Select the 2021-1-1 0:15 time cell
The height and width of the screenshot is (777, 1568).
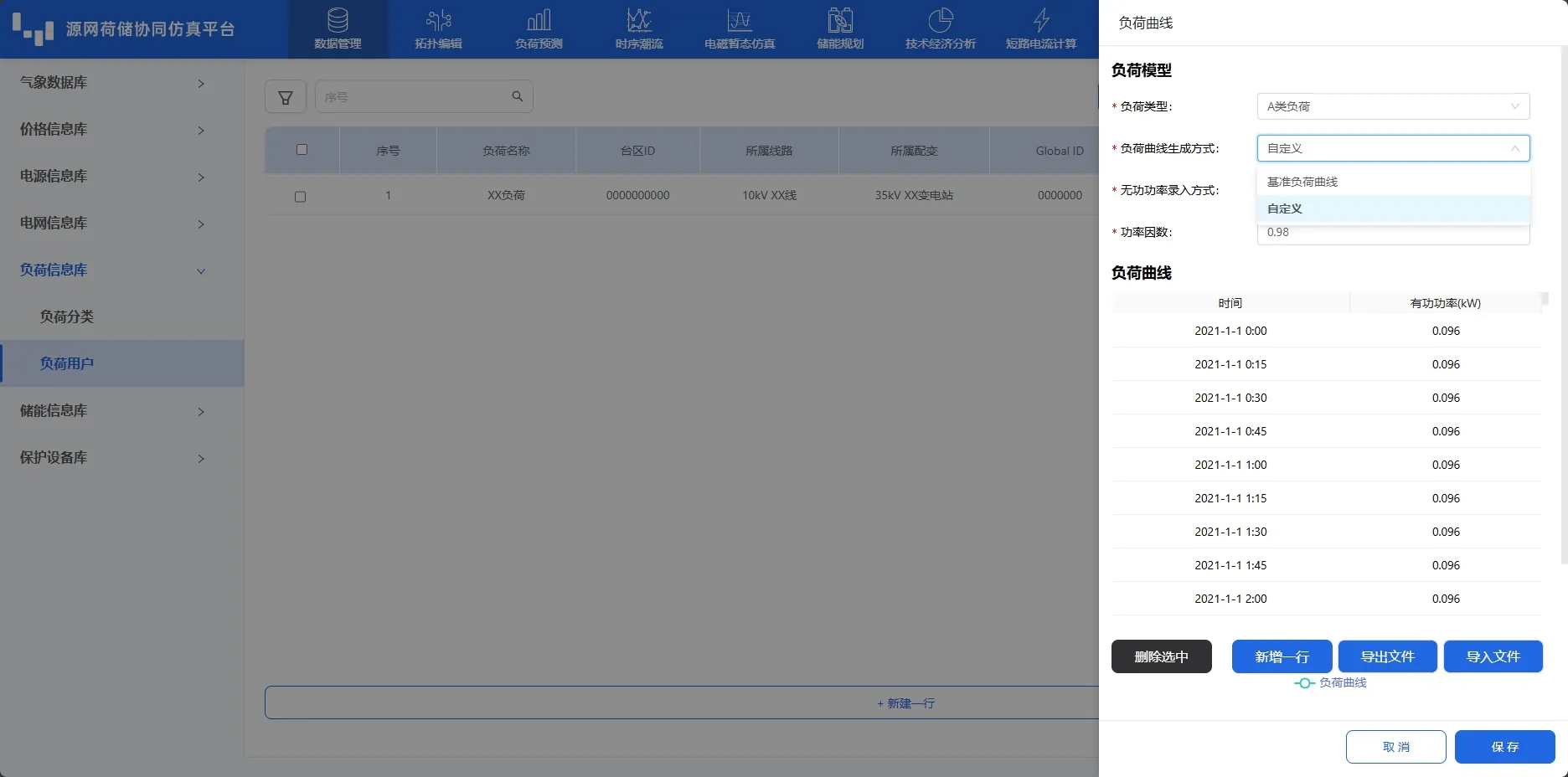coord(1230,364)
